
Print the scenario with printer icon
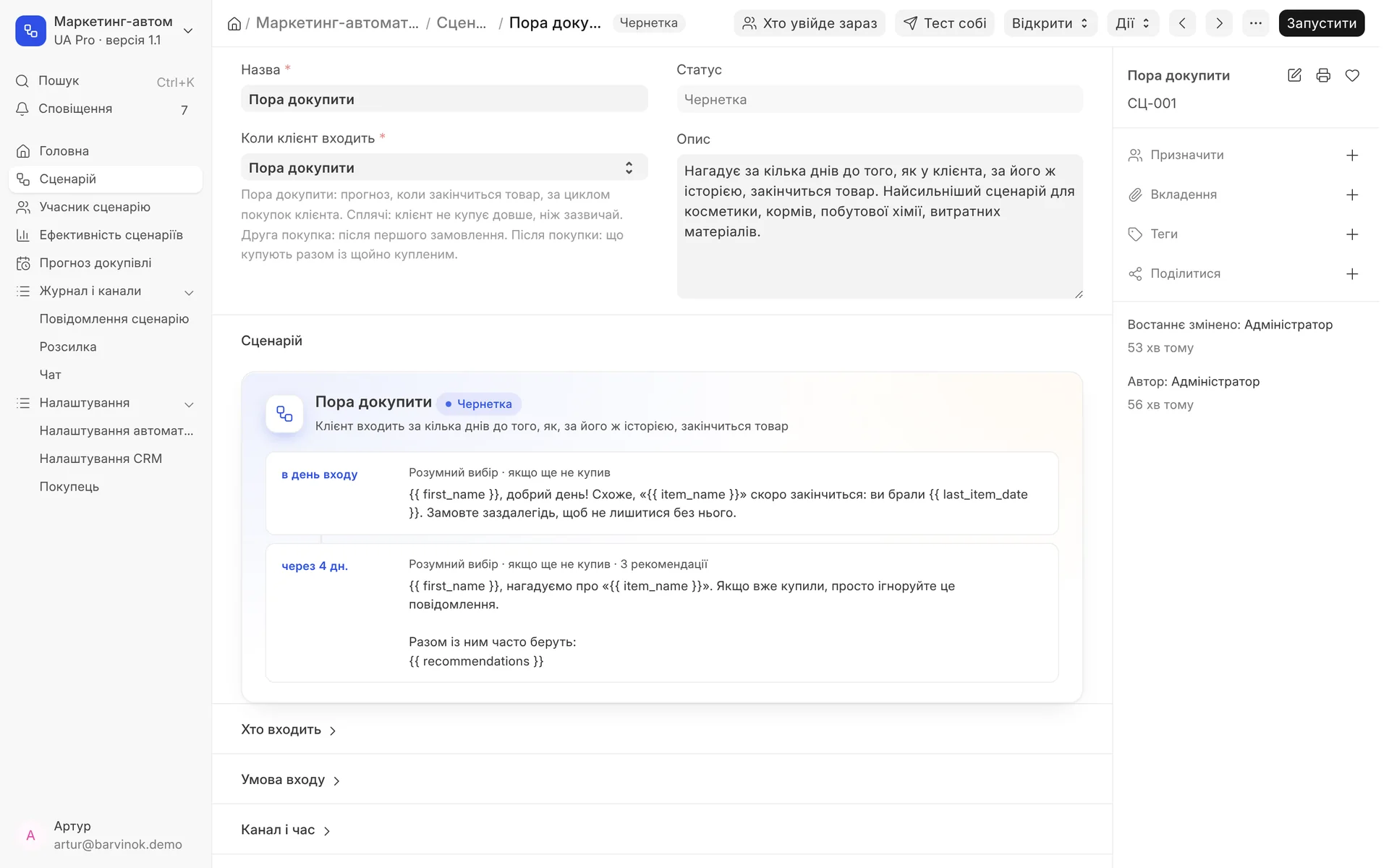click(1323, 75)
